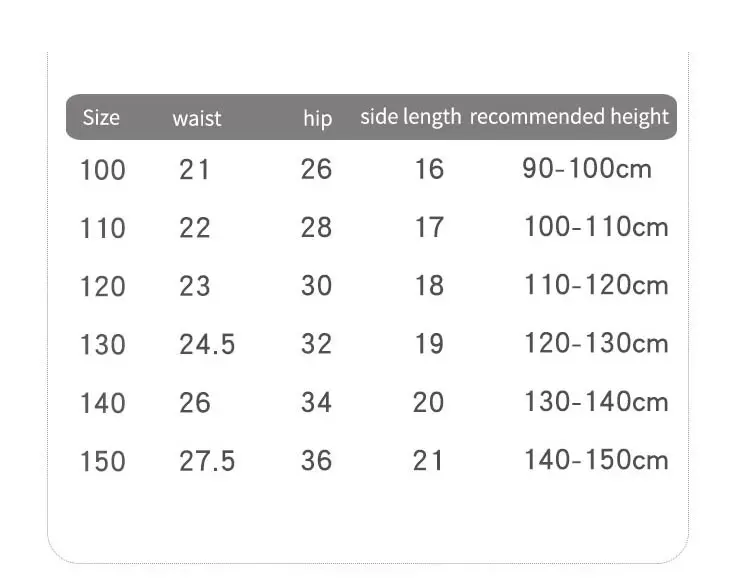Select size 140 in the table
The height and width of the screenshot is (586, 750).
(103, 403)
